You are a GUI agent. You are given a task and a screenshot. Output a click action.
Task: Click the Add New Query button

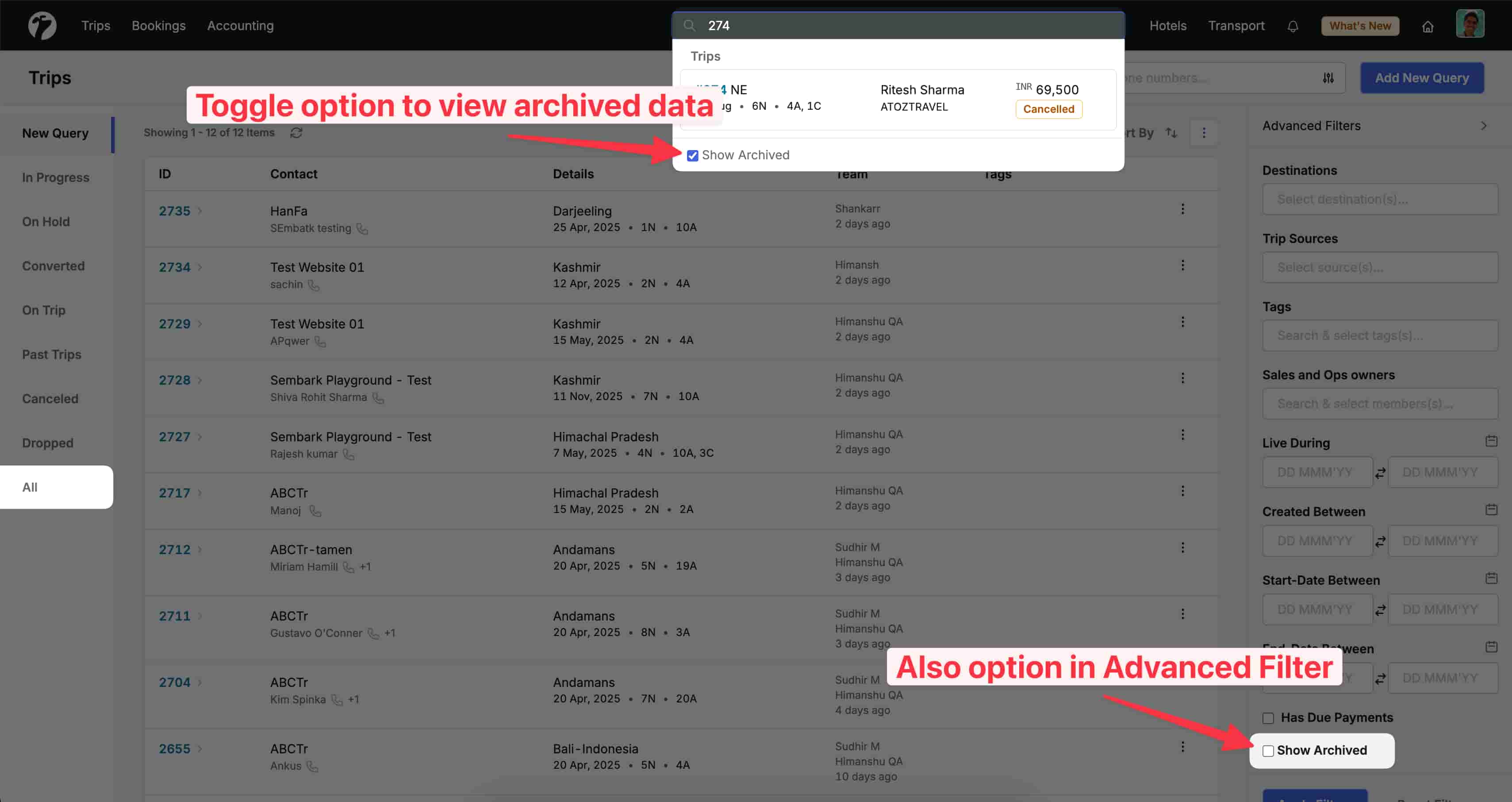coord(1422,77)
